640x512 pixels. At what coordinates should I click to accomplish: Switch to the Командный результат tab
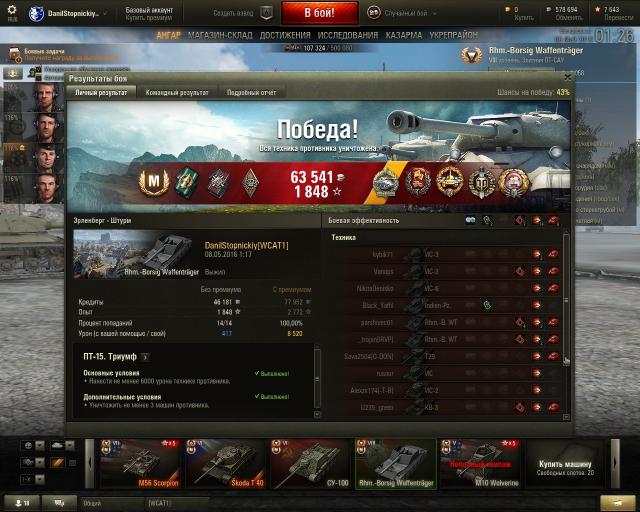click(x=177, y=93)
